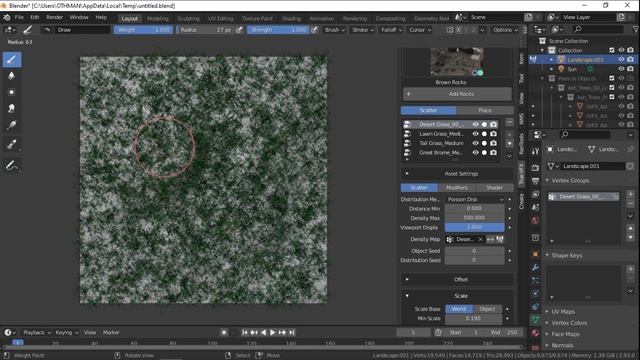Open the Options dropdown
The image size is (640, 360).
pos(505,30)
